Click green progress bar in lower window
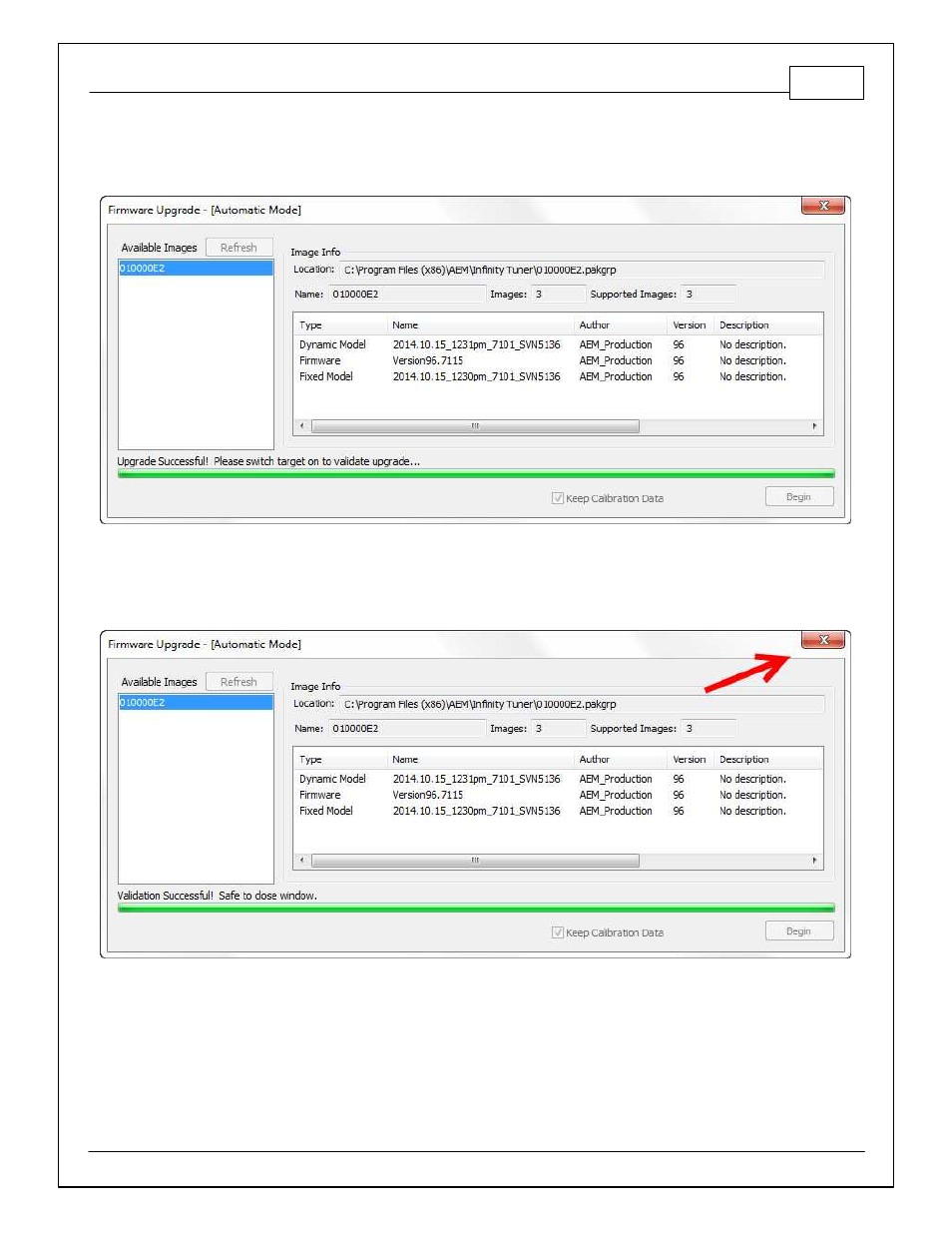 coord(476,909)
